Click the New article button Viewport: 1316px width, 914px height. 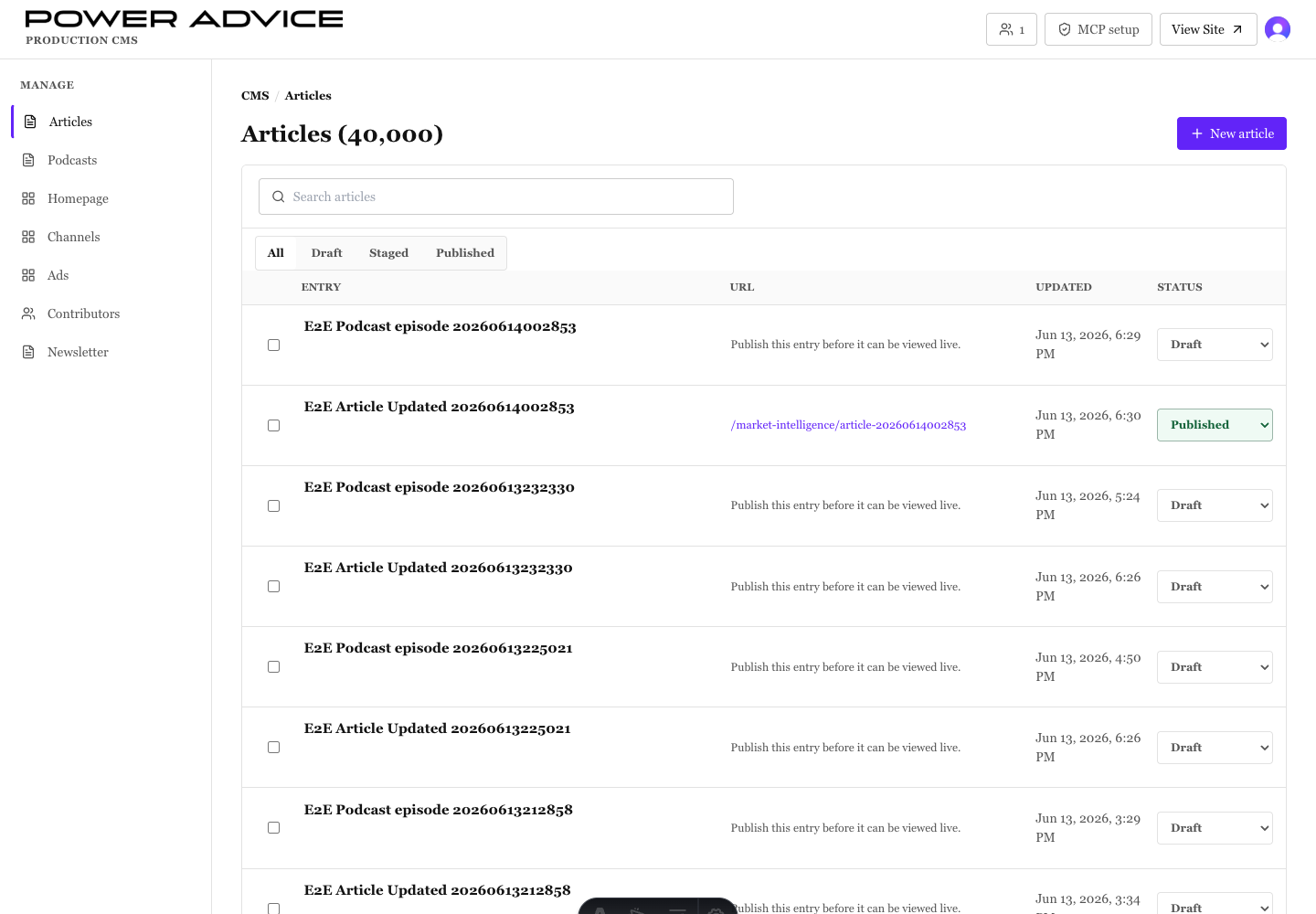(x=1231, y=133)
